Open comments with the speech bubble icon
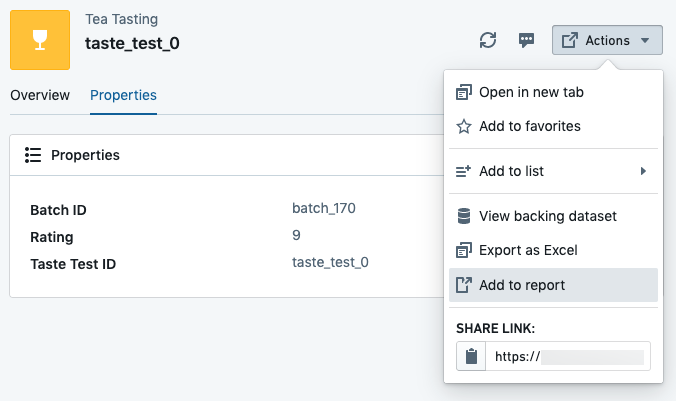 (x=526, y=41)
